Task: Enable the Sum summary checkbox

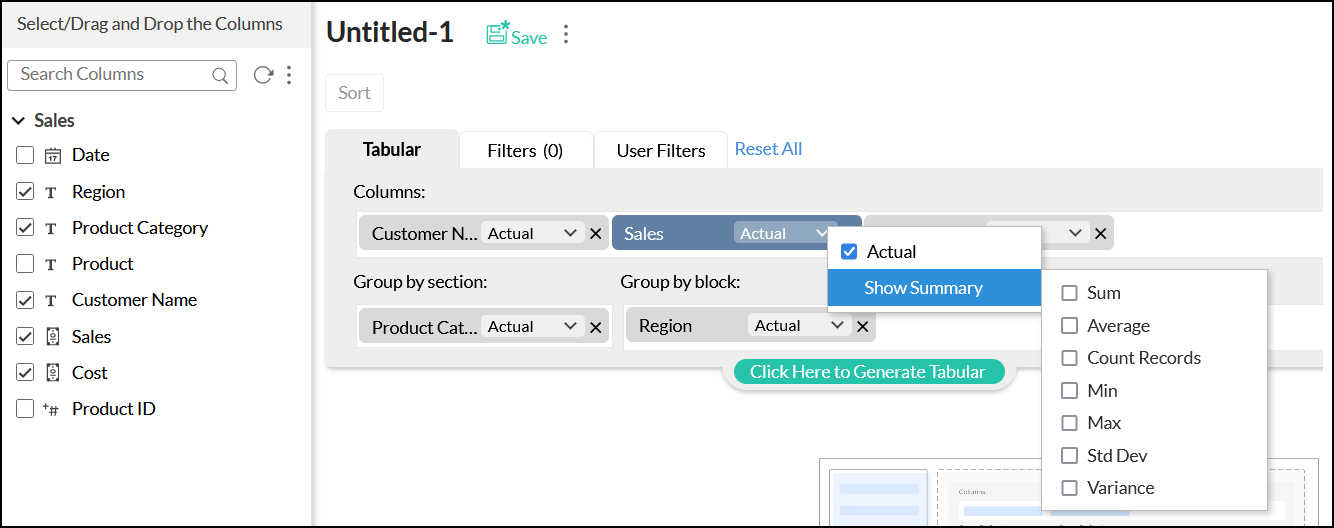Action: 1070,293
